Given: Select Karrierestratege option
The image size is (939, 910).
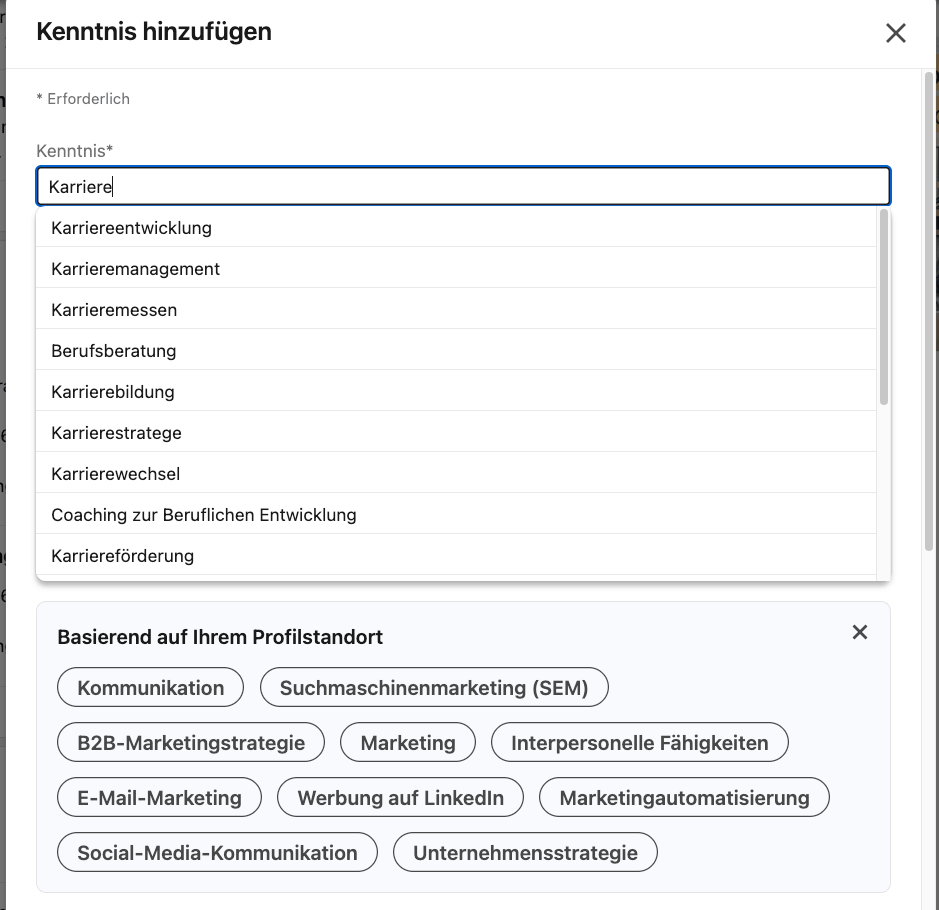Looking at the screenshot, I should point(116,433).
